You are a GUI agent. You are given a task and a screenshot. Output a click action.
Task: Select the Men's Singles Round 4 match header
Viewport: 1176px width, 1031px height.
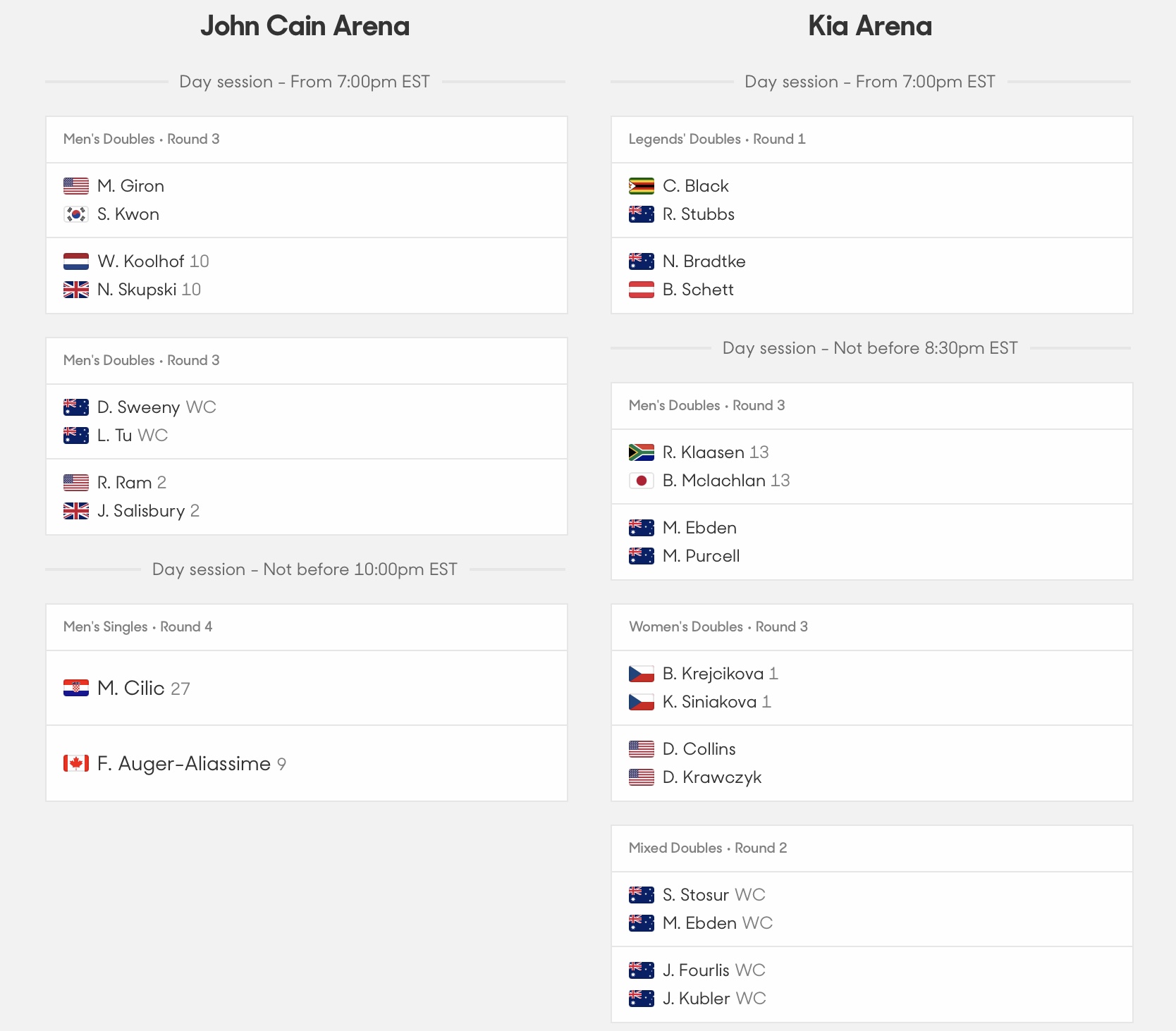(306, 627)
